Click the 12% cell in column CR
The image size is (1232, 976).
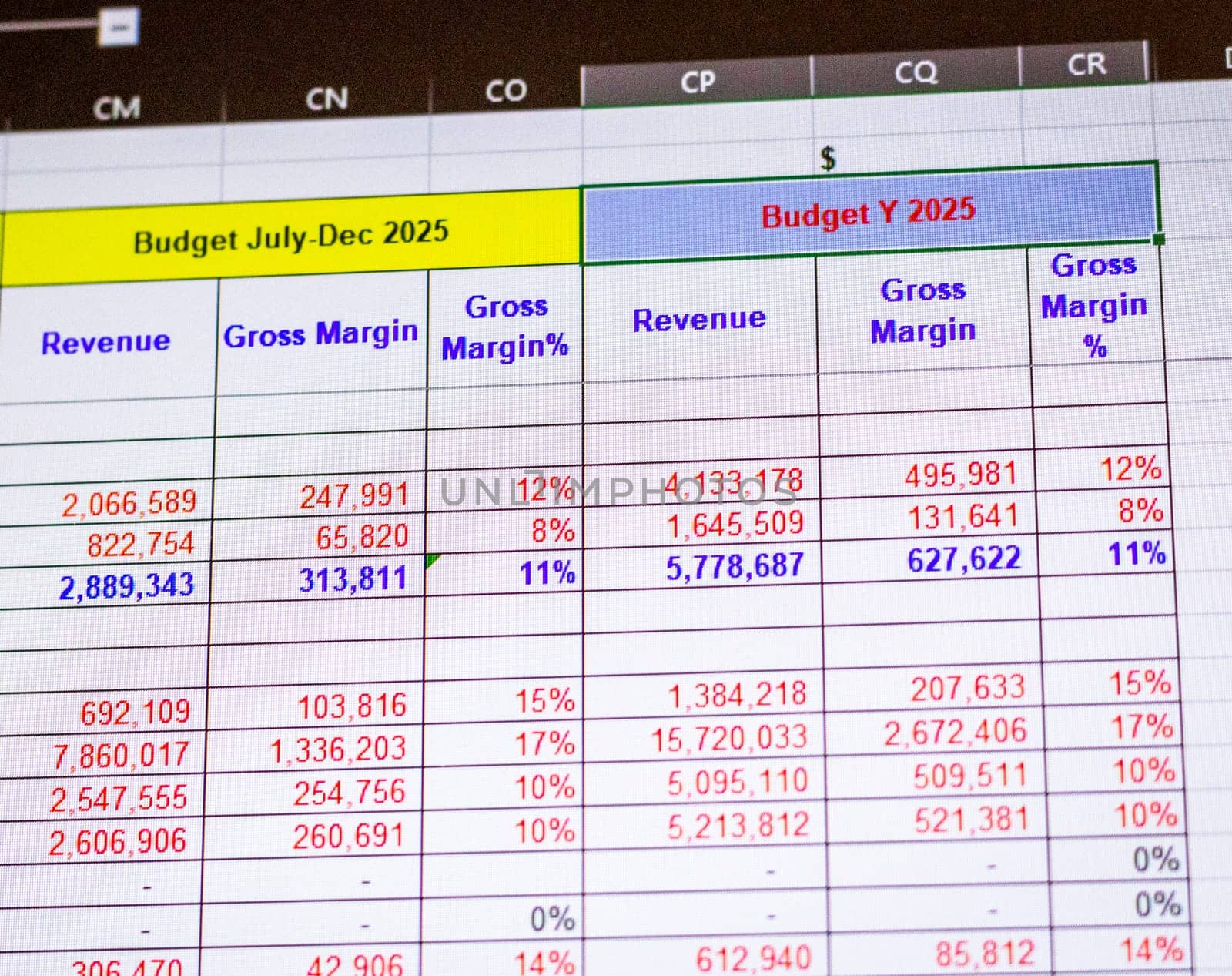point(1103,469)
